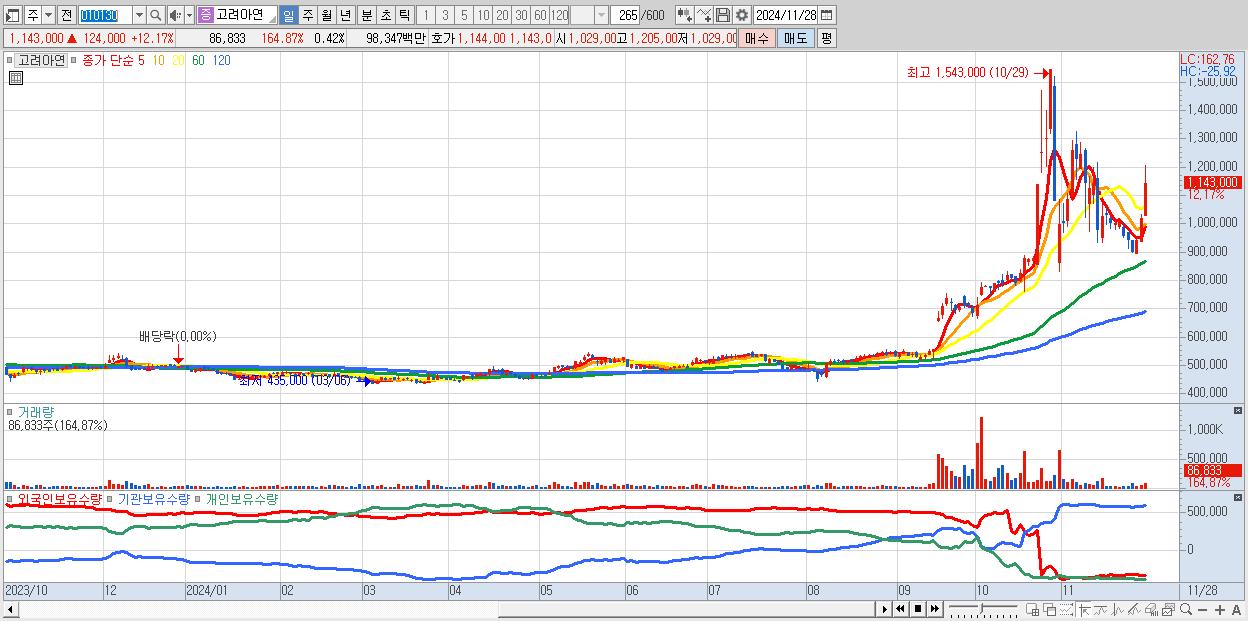The width and height of the screenshot is (1248, 621).
Task: Toggle the 20 interval button
Action: point(502,16)
